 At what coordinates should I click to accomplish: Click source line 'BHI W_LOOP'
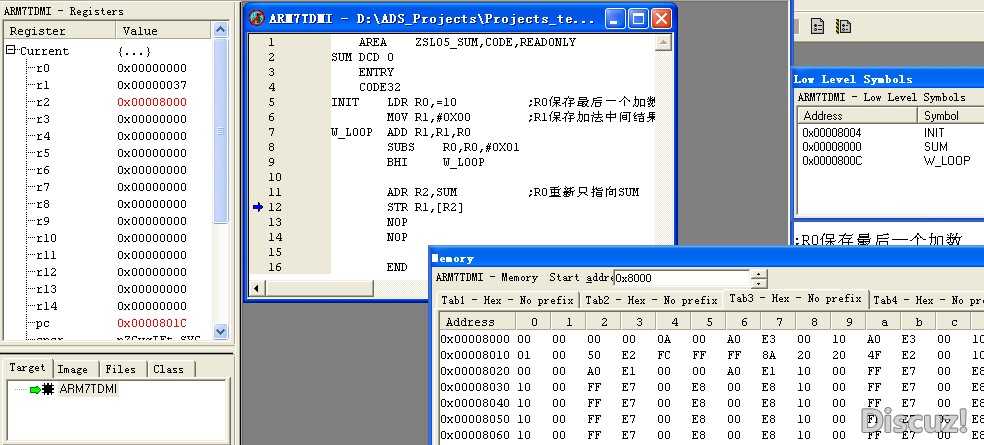[436, 162]
